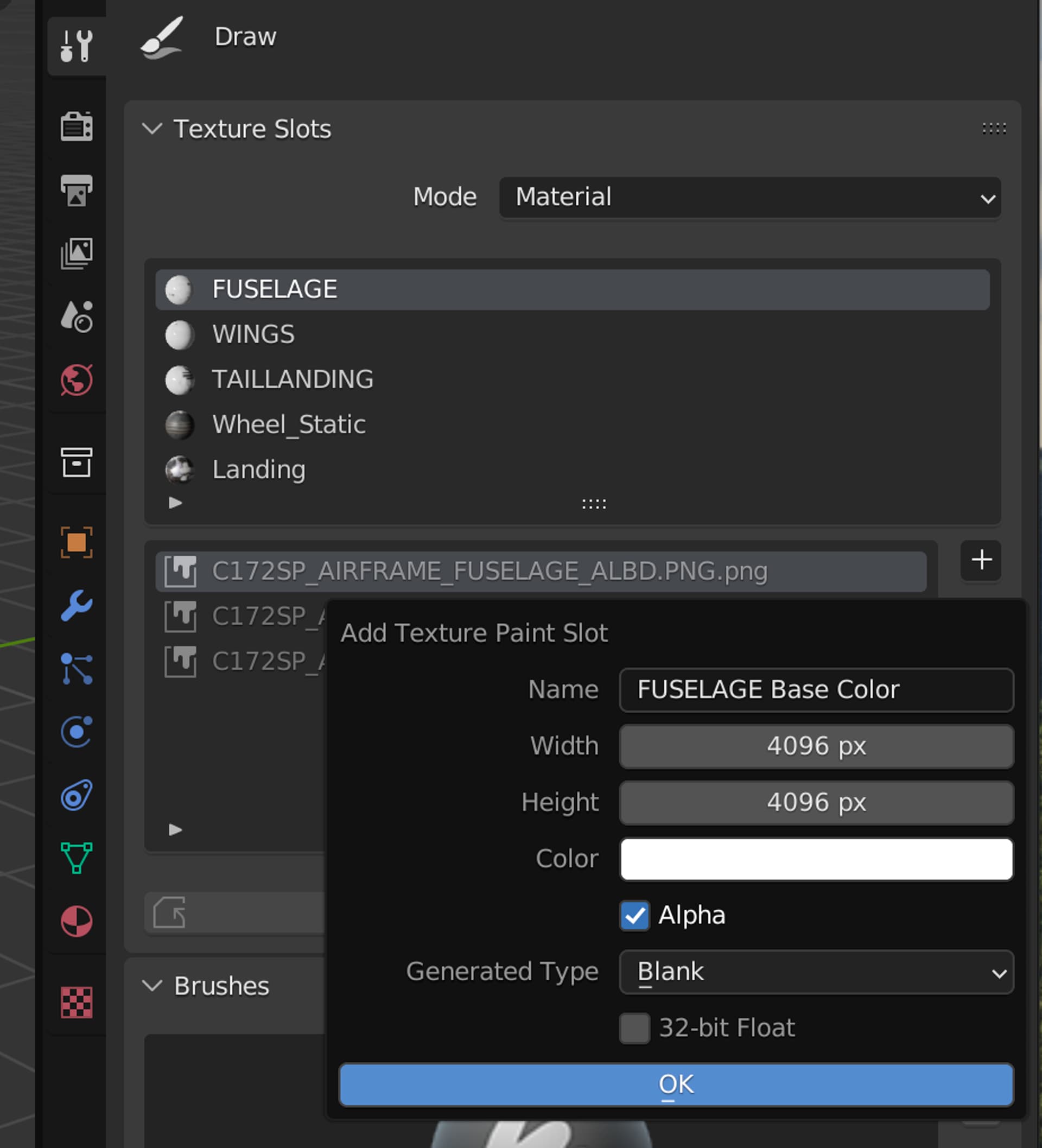
Task: Open the Output properties tab
Action: click(77, 190)
